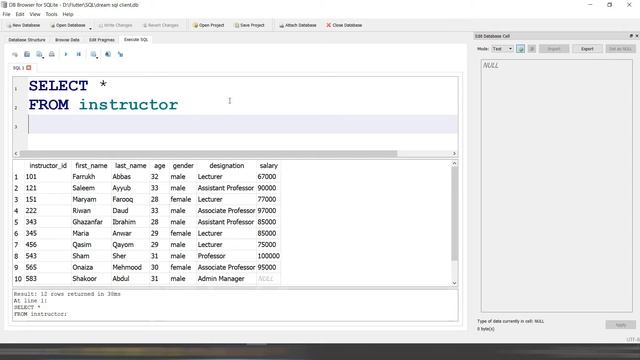Switch to the Edit Pragmas tab

(102, 40)
